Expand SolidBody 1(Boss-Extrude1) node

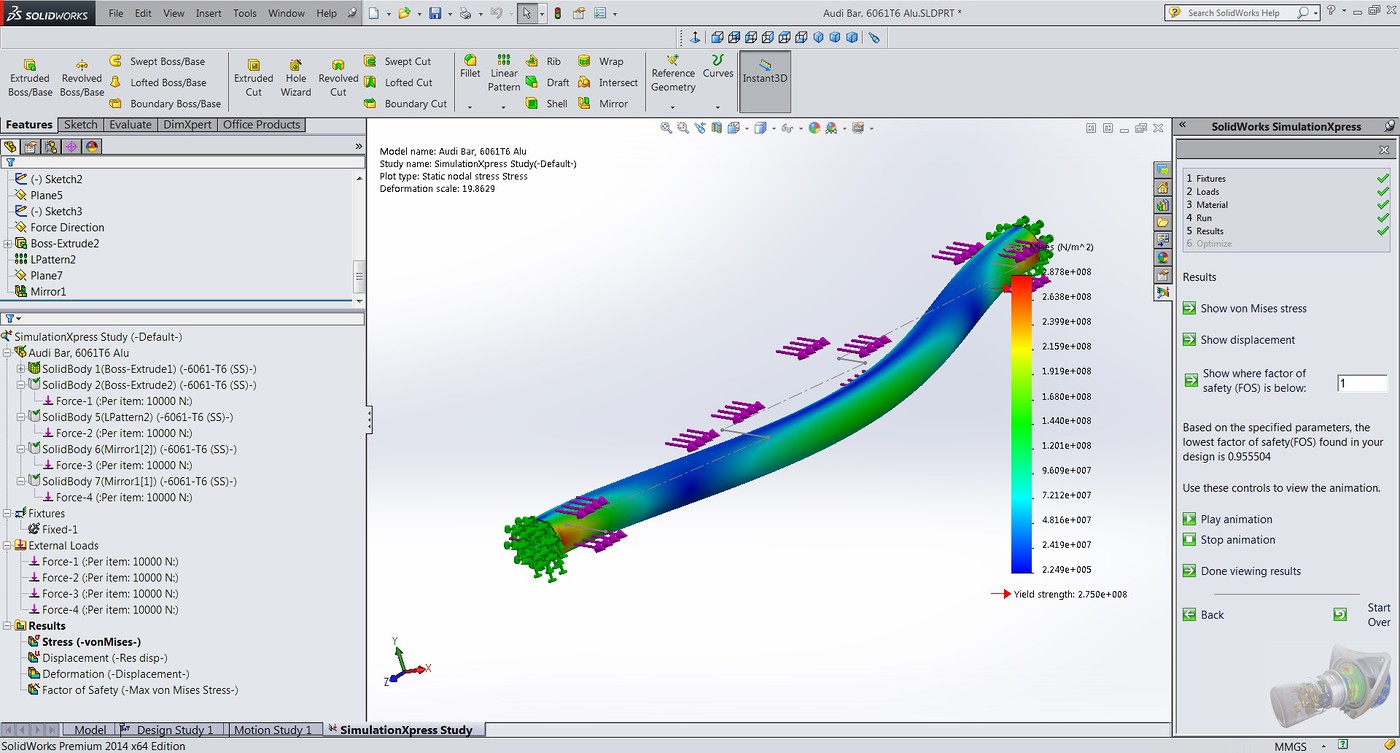(x=21, y=369)
